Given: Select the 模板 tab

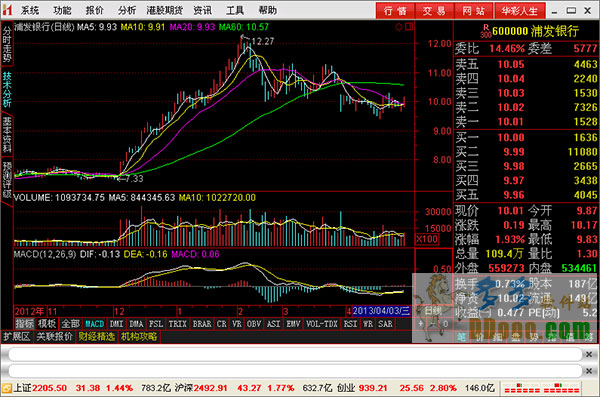Looking at the screenshot, I should [x=47, y=324].
